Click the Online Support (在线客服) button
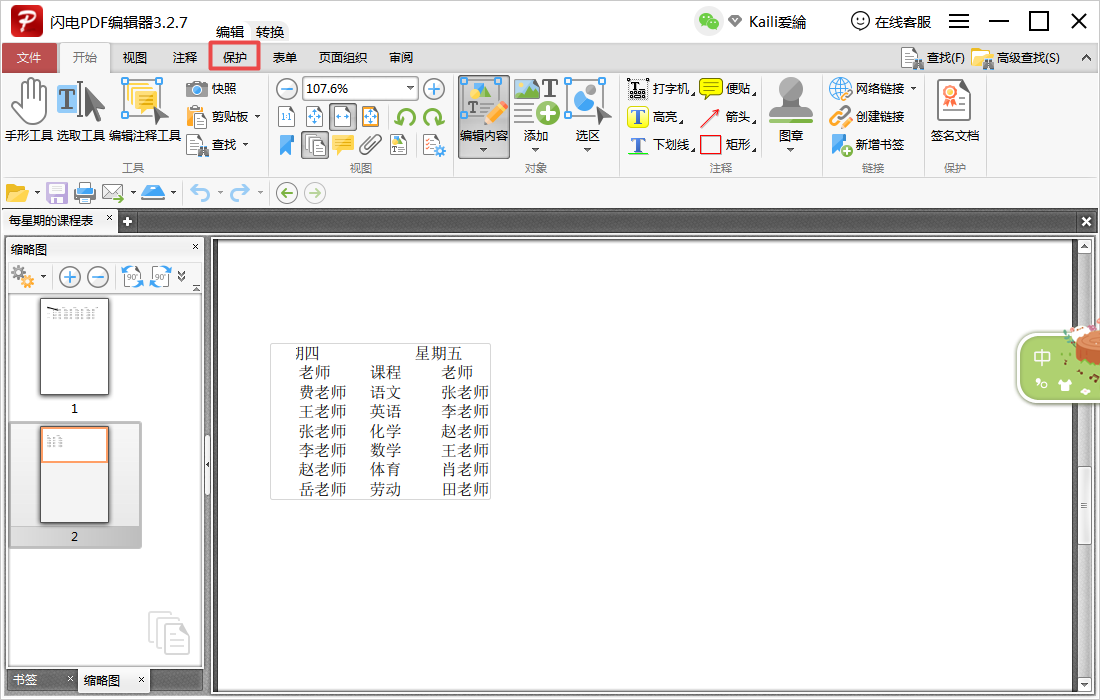 (890, 21)
